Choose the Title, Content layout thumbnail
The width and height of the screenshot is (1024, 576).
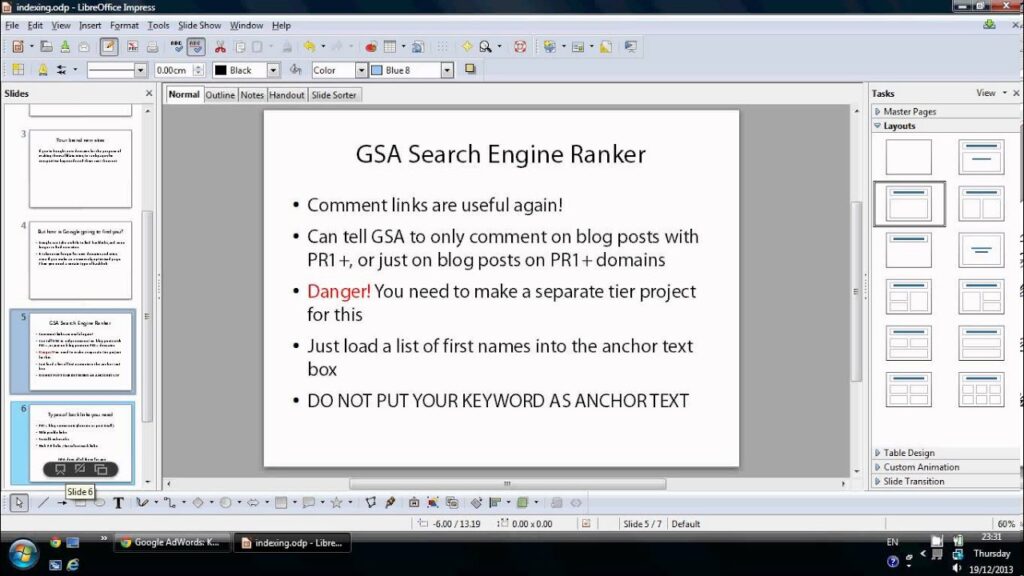click(908, 204)
